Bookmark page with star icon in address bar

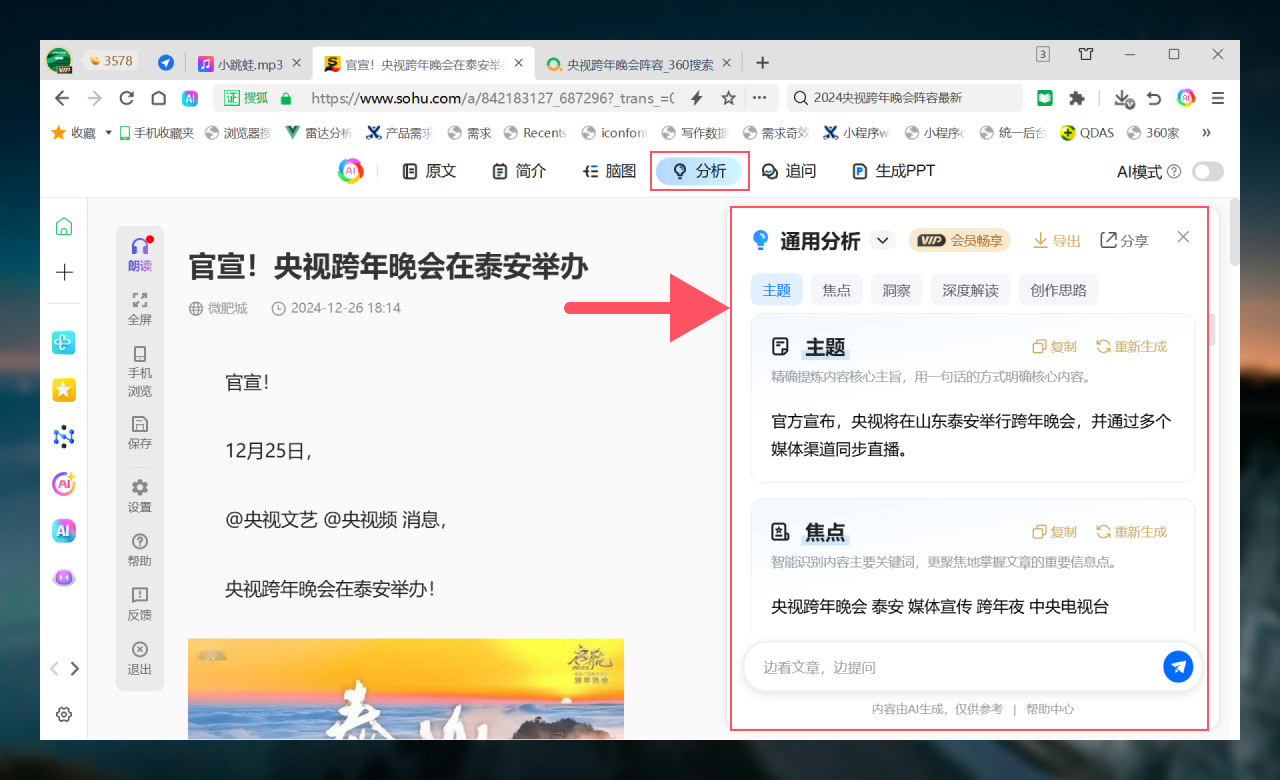pos(729,98)
